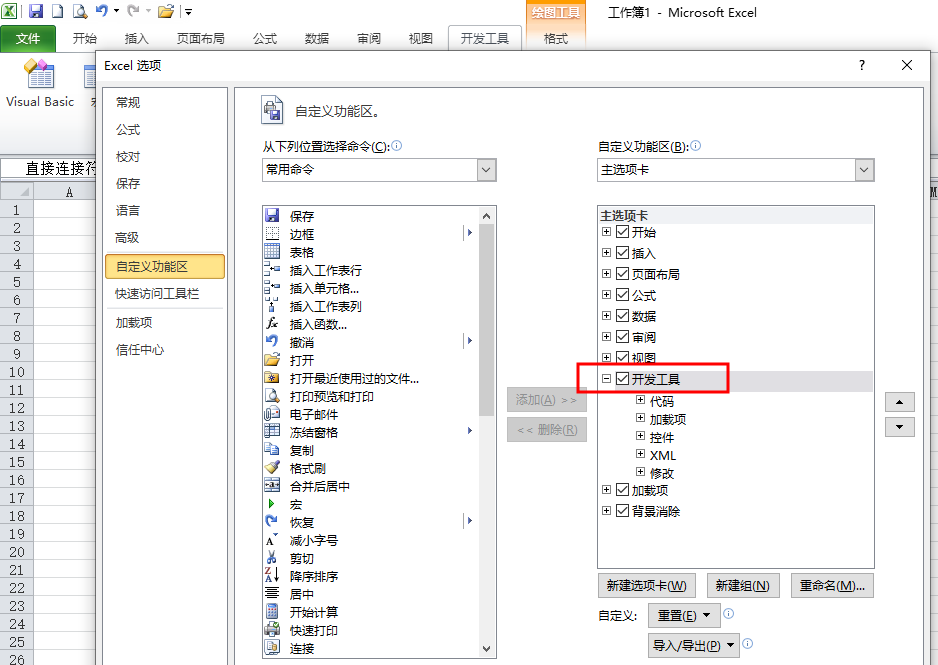Switch to the 公式 ribbon tab
938x665 pixels.
tap(265, 39)
